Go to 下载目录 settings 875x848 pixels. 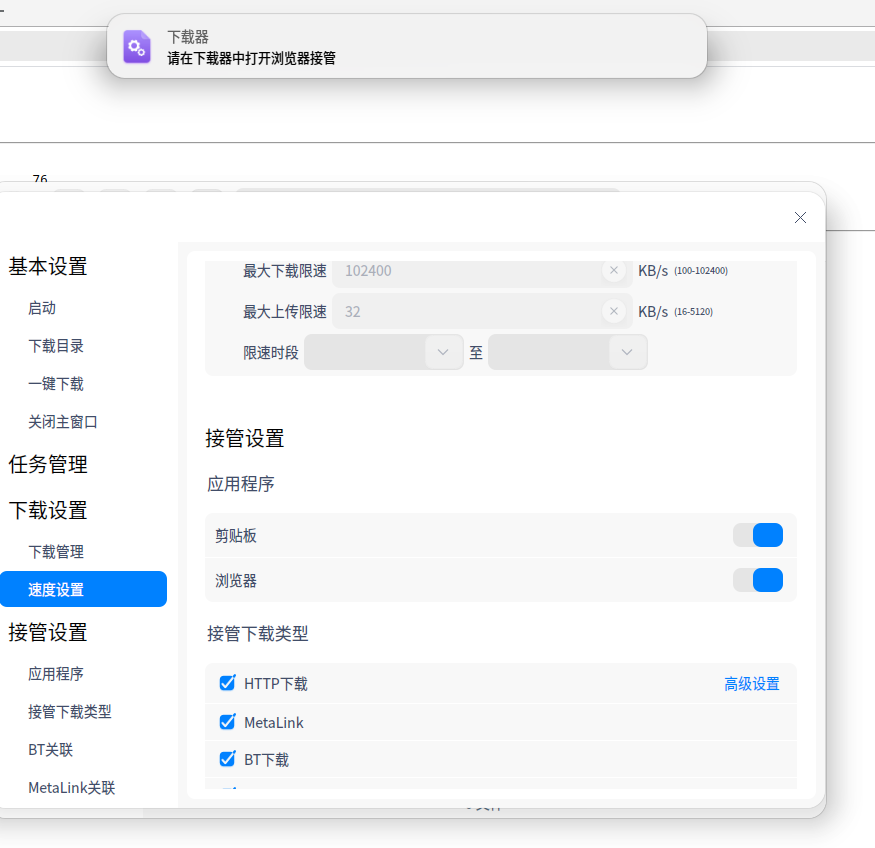coord(56,346)
